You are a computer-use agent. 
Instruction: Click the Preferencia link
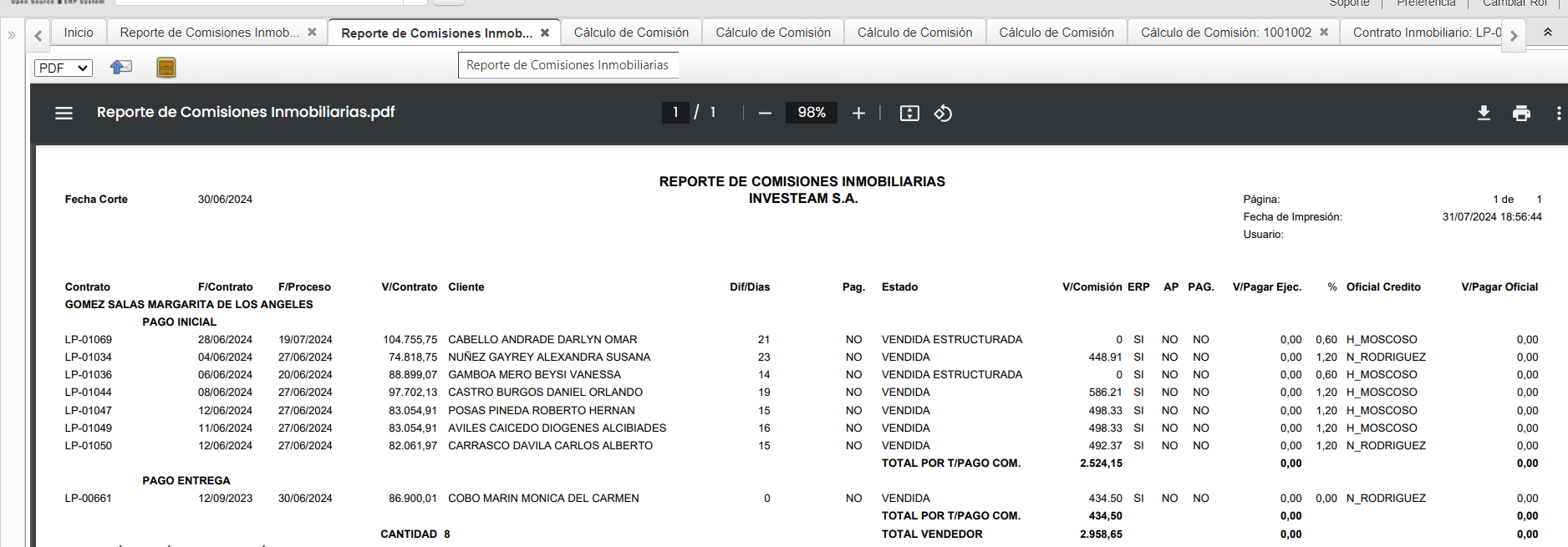1426,3
